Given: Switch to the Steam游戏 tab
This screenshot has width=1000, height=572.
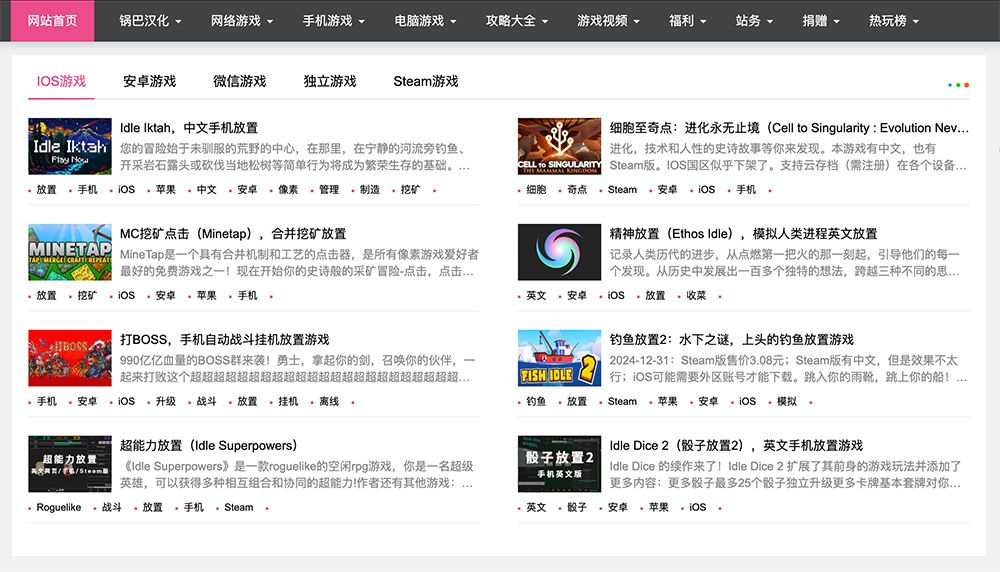Looking at the screenshot, I should pyautogui.click(x=425, y=81).
